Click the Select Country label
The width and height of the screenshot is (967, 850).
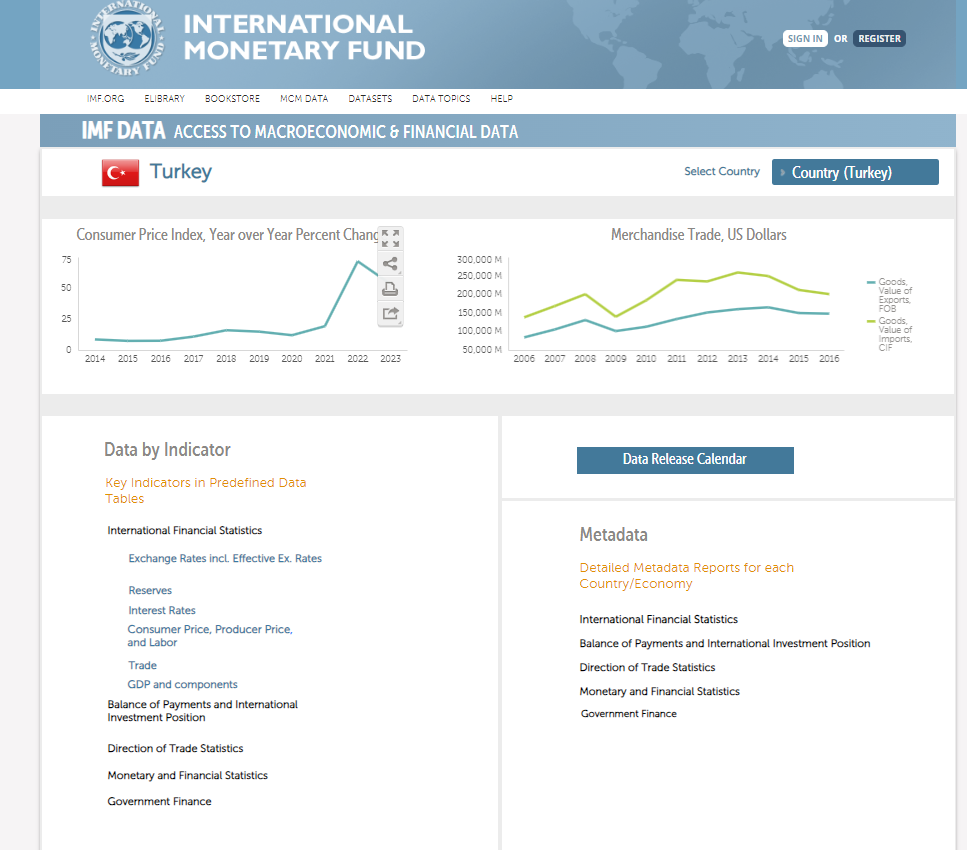pyautogui.click(x=722, y=171)
